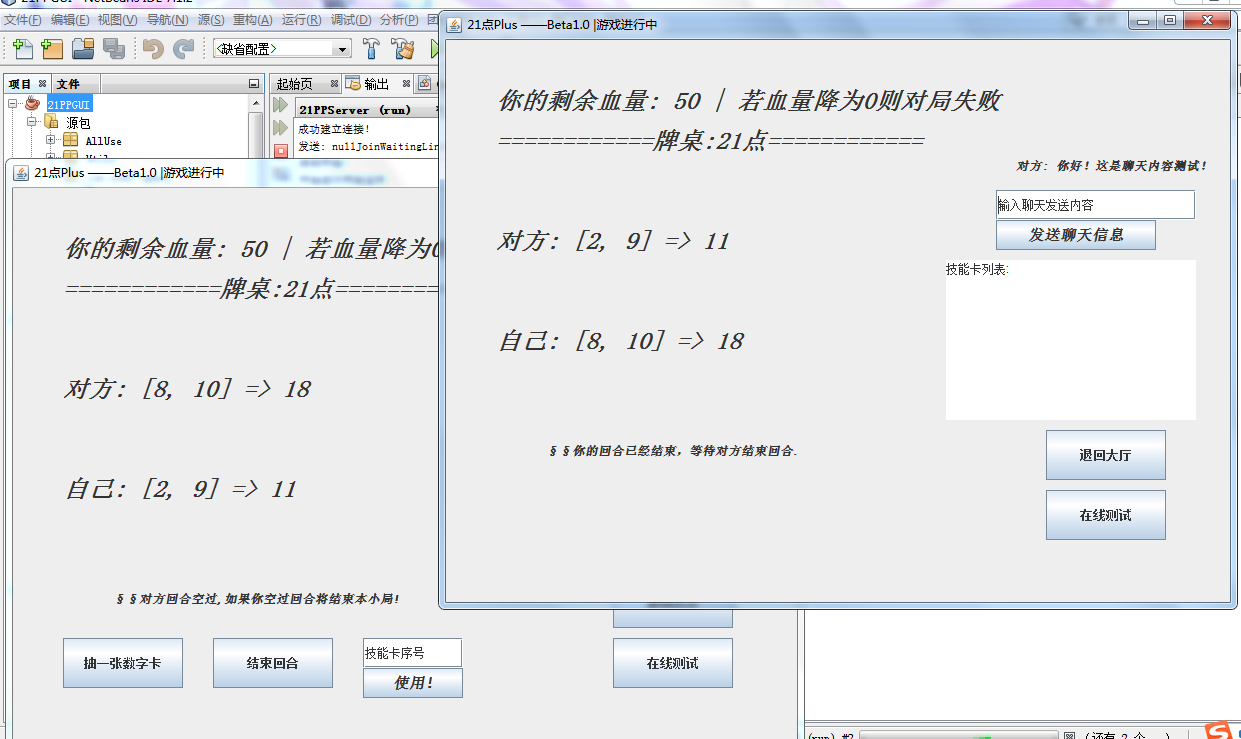Open the 文件(F) menu
The height and width of the screenshot is (739, 1241).
pyautogui.click(x=23, y=20)
